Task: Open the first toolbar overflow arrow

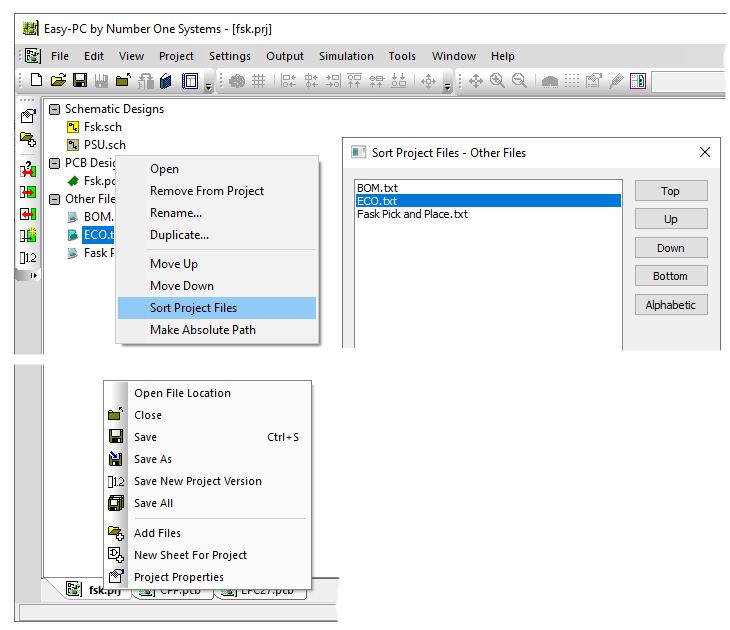Action: point(209,86)
